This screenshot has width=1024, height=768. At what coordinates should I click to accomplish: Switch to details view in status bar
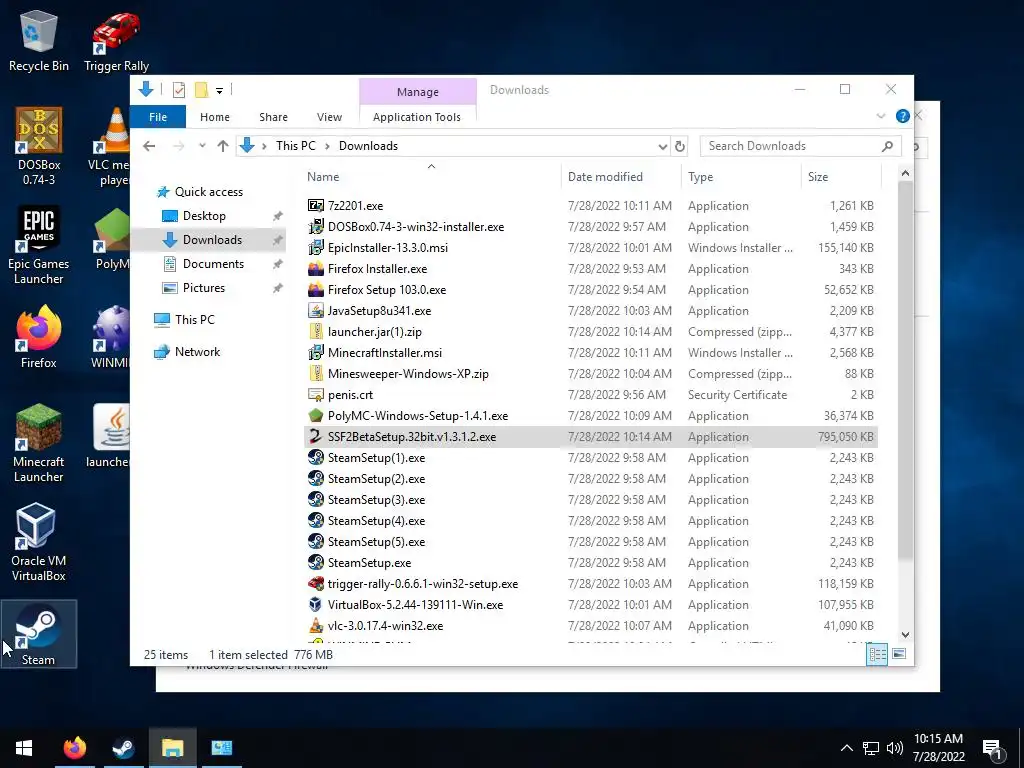pos(877,654)
